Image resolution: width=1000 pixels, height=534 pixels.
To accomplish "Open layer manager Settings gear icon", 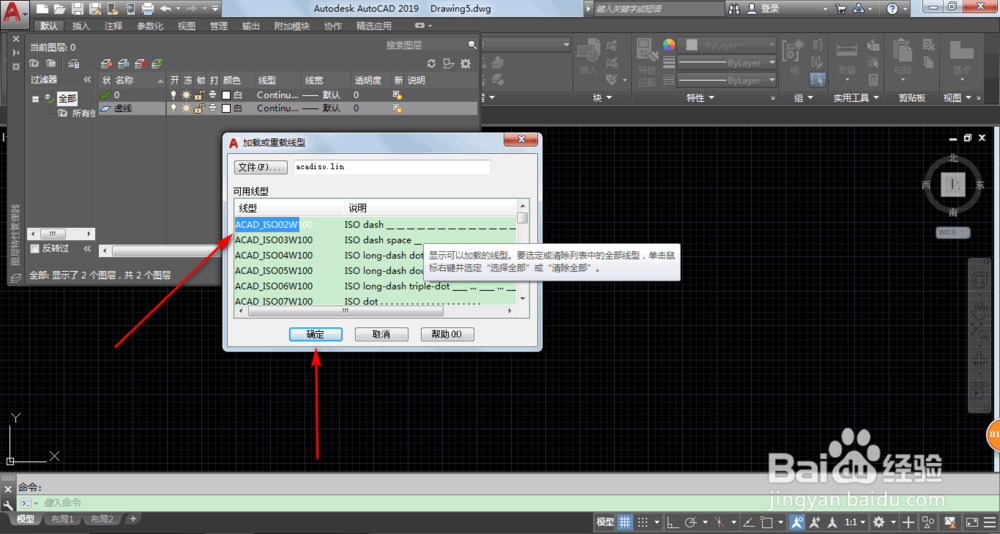I will 466,64.
